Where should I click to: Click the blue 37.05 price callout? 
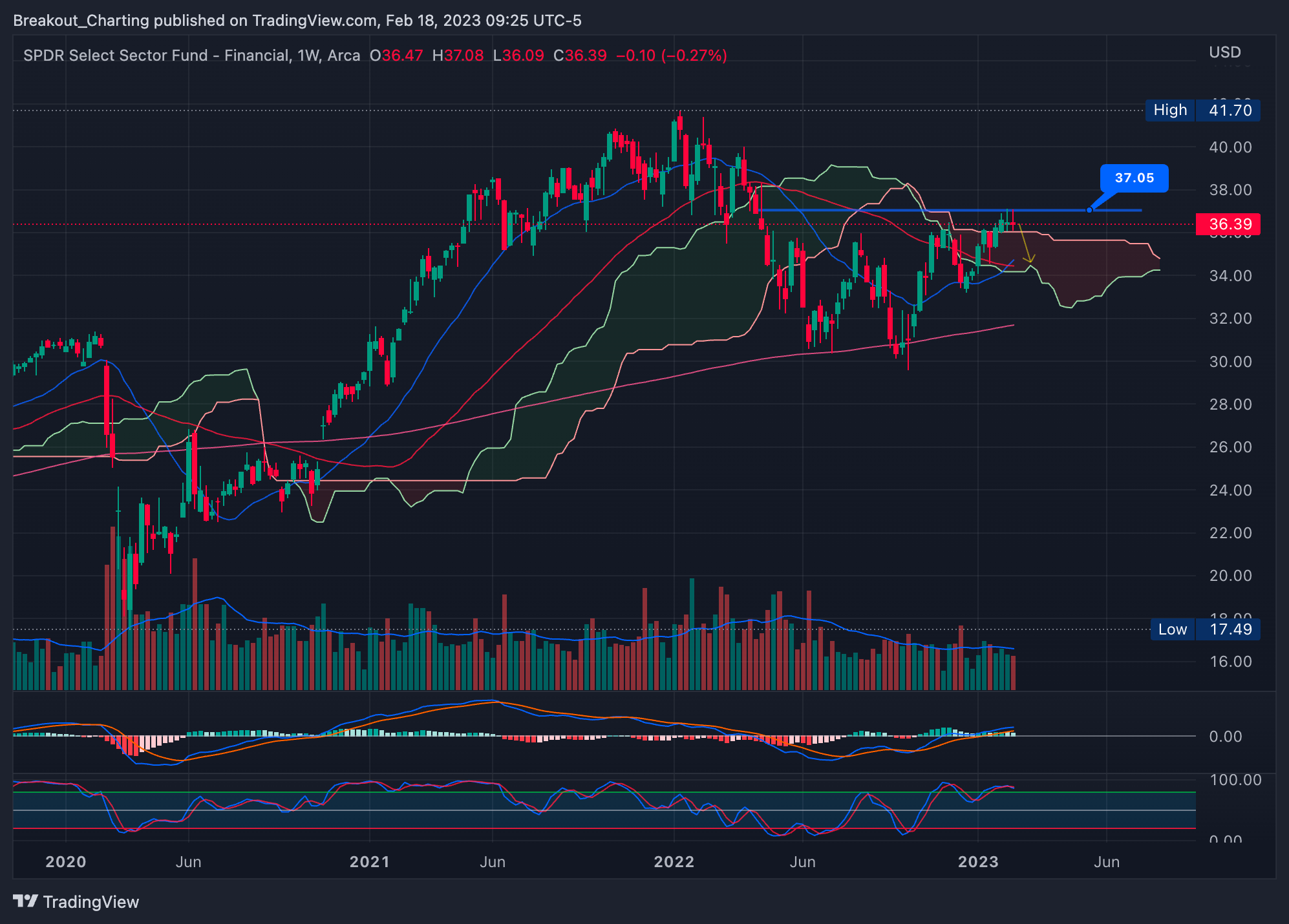click(x=1134, y=178)
